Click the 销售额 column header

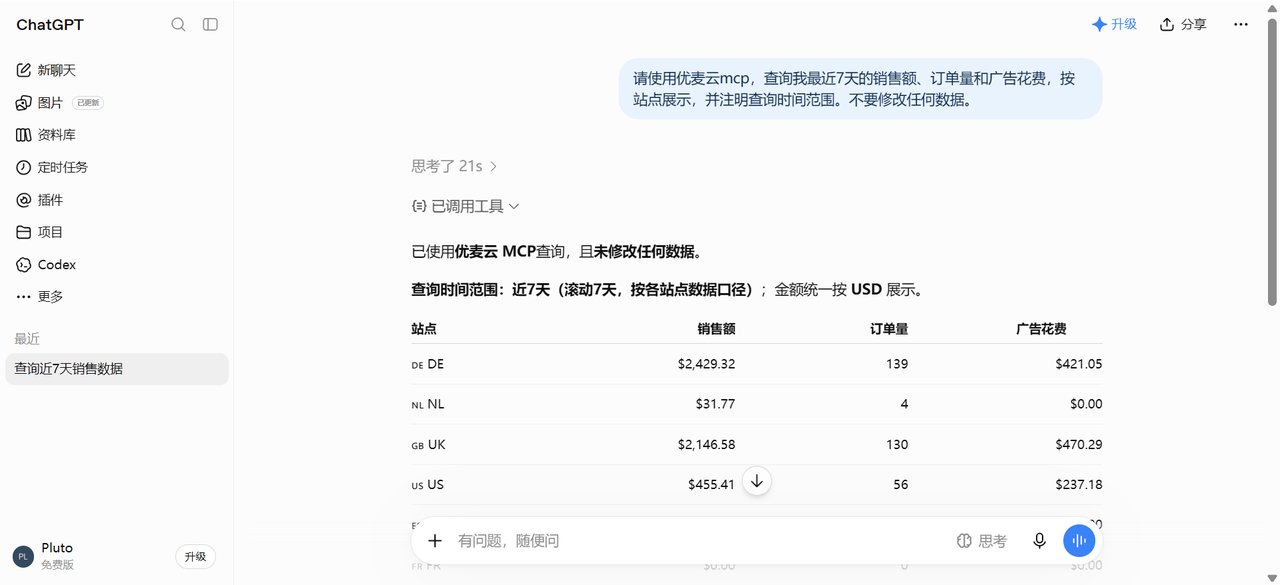(x=716, y=328)
